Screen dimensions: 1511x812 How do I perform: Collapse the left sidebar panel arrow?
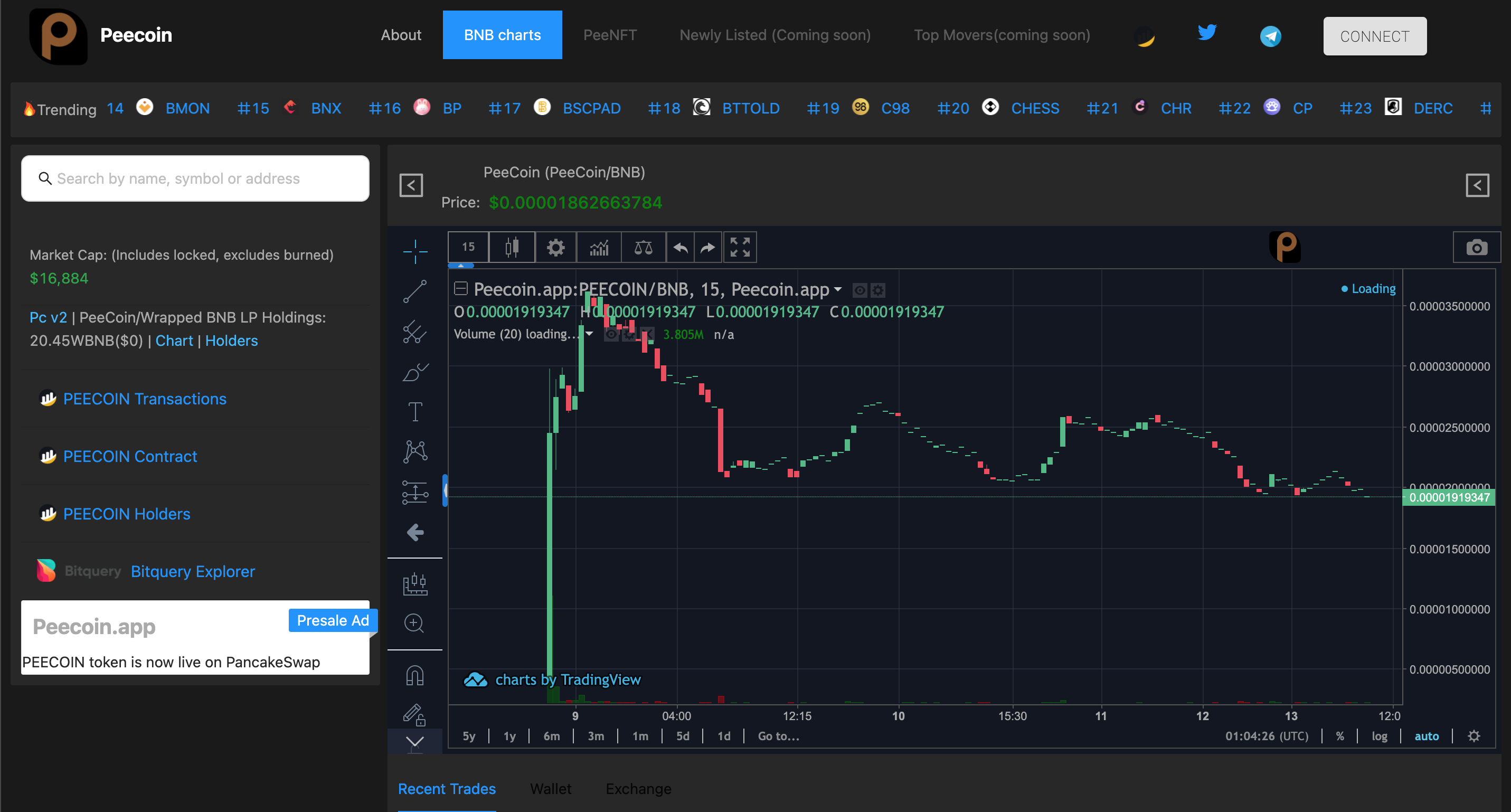pos(411,185)
